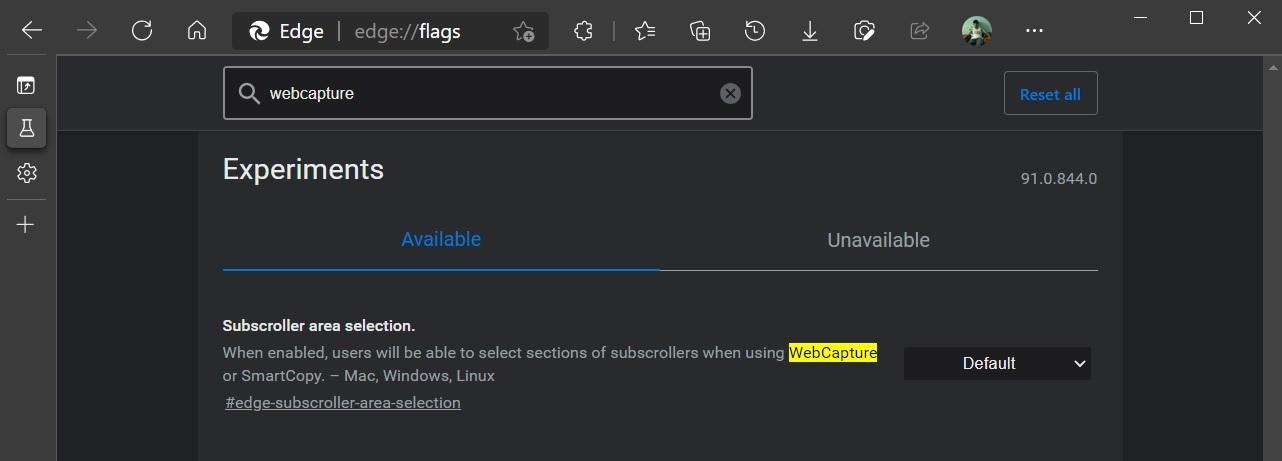Open browsing History

point(755,31)
